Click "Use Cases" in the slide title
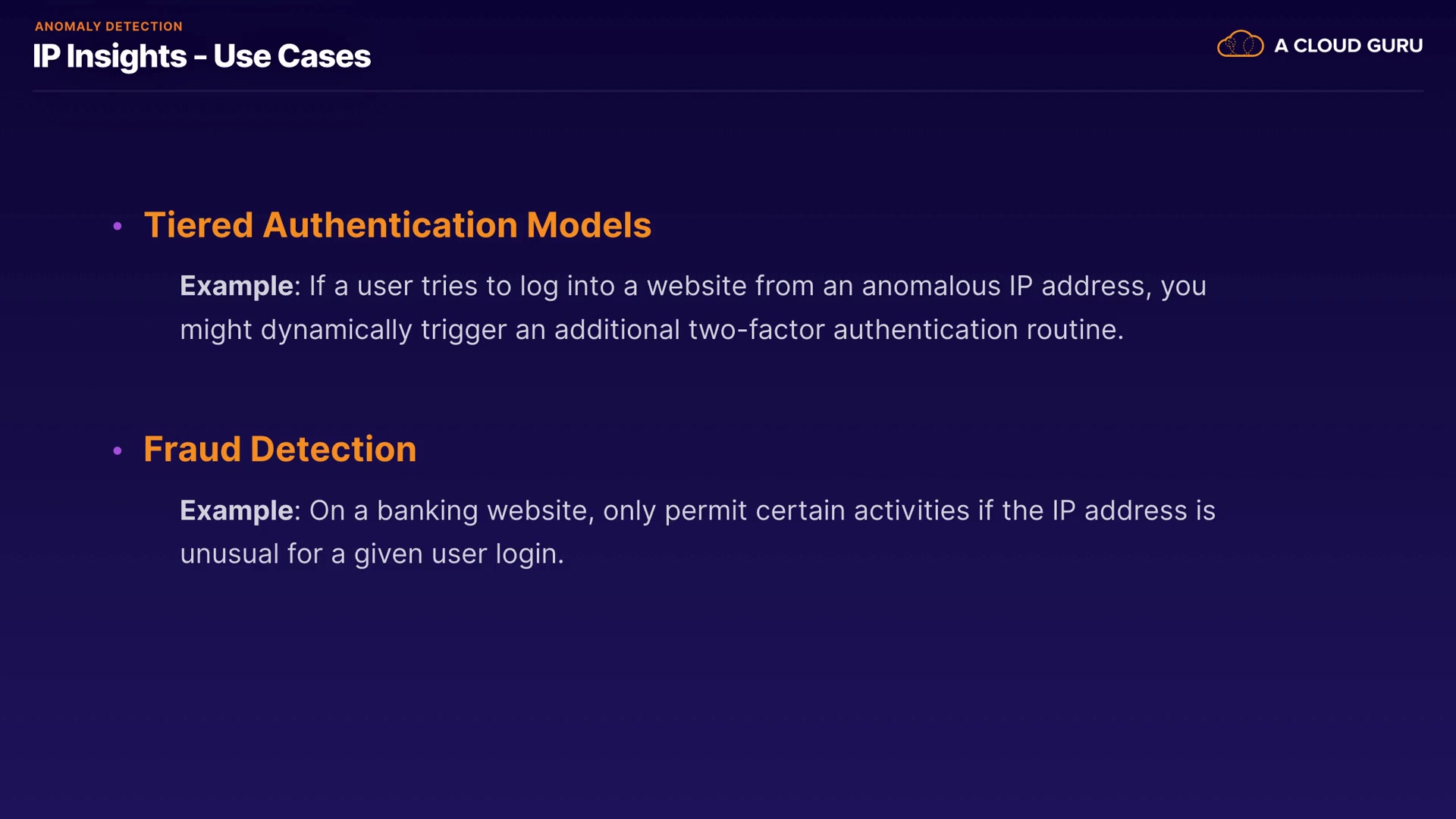 coord(292,56)
